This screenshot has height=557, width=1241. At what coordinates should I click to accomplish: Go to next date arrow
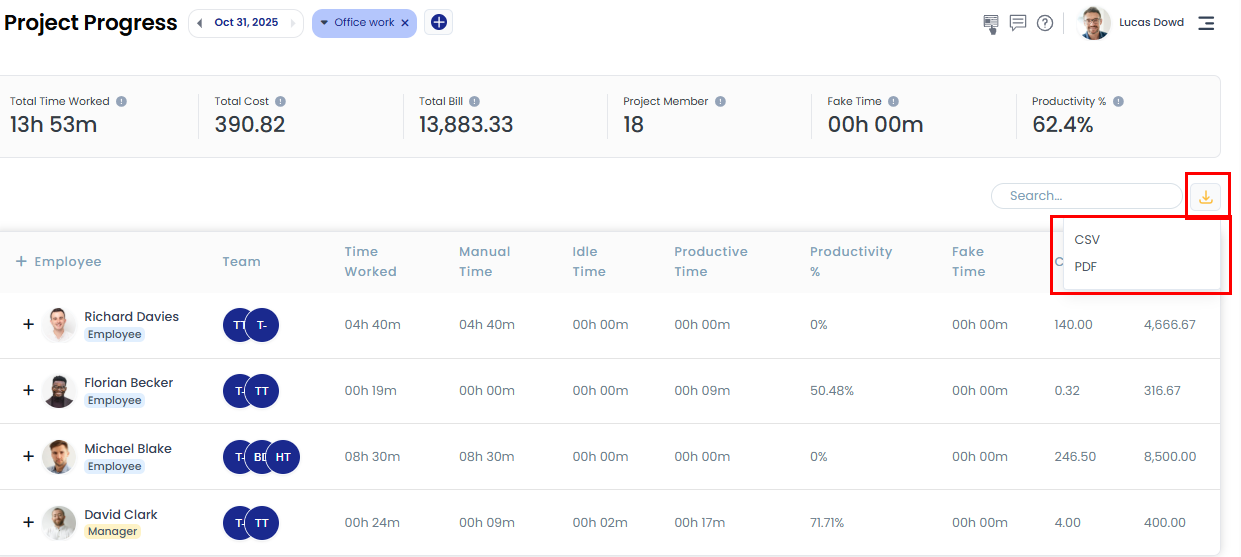293,23
